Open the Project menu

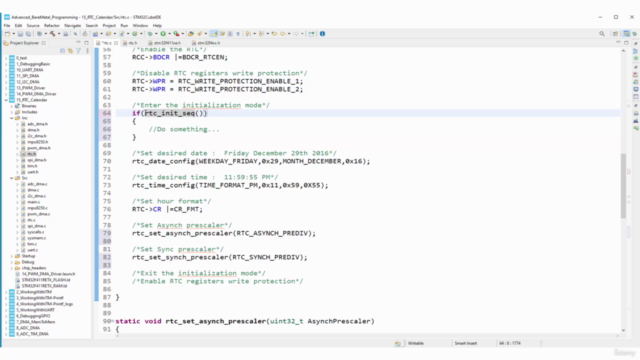tap(109, 25)
